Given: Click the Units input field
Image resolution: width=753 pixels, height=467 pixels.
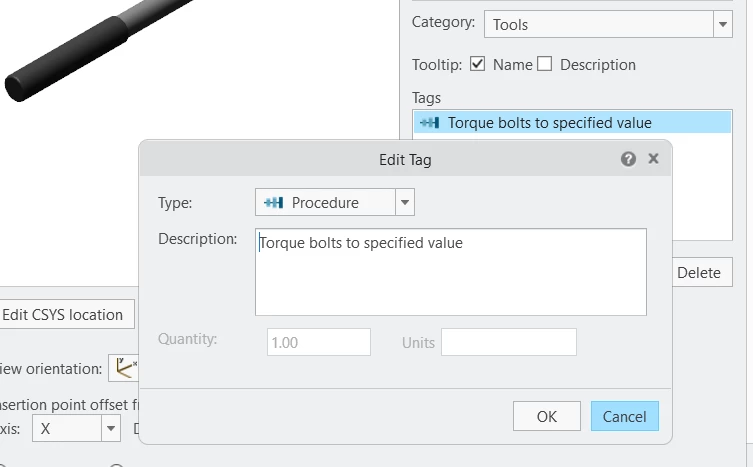Looking at the screenshot, I should click(508, 342).
